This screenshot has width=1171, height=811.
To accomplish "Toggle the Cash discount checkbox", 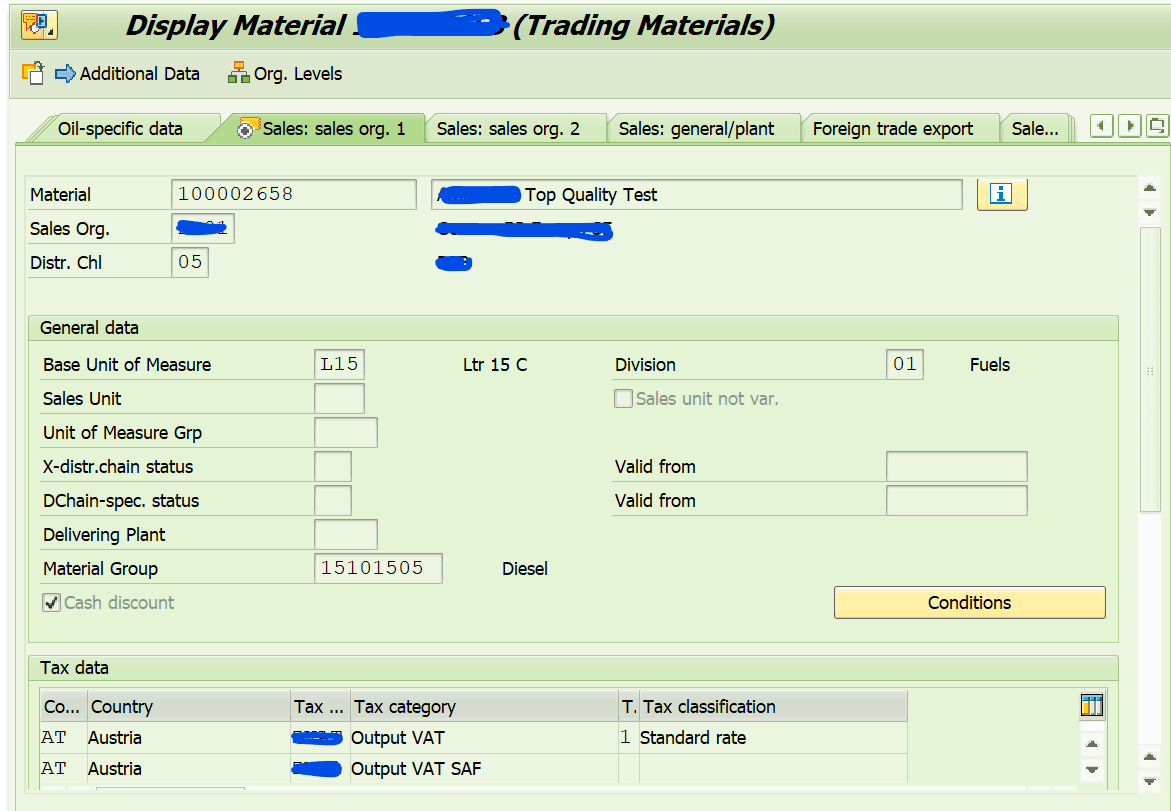I will click(x=50, y=602).
